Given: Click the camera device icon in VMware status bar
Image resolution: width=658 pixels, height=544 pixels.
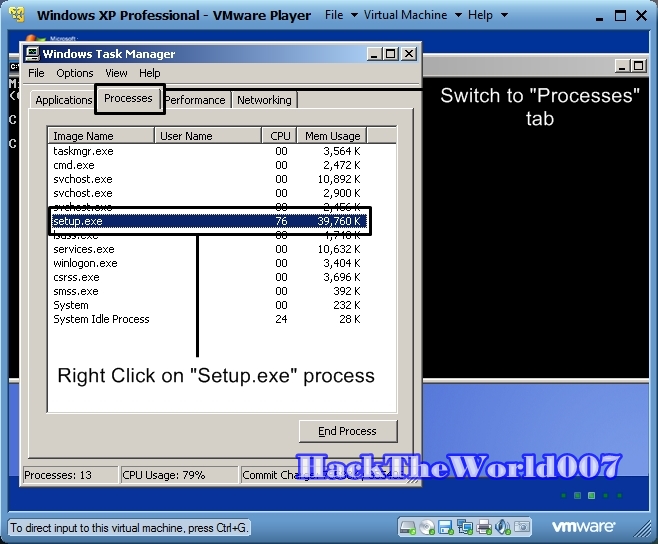Looking at the screenshot, I should (x=522, y=527).
